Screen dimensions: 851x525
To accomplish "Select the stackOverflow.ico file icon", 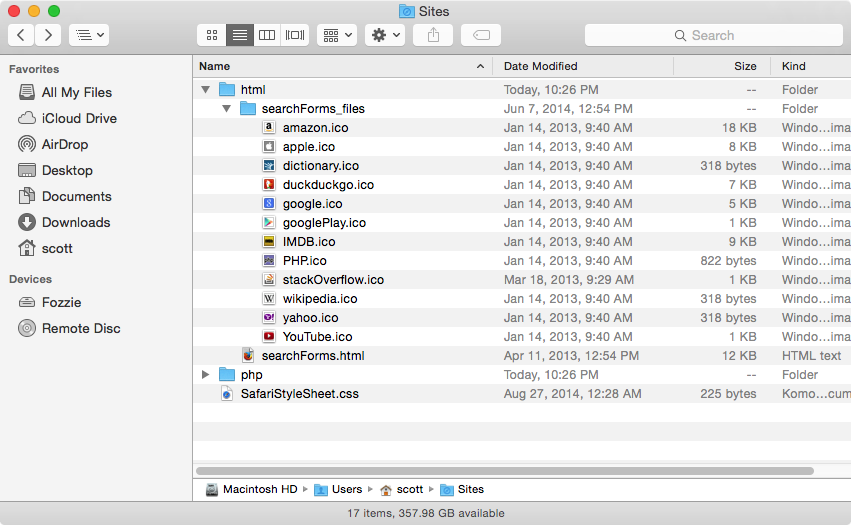I will coord(269,280).
